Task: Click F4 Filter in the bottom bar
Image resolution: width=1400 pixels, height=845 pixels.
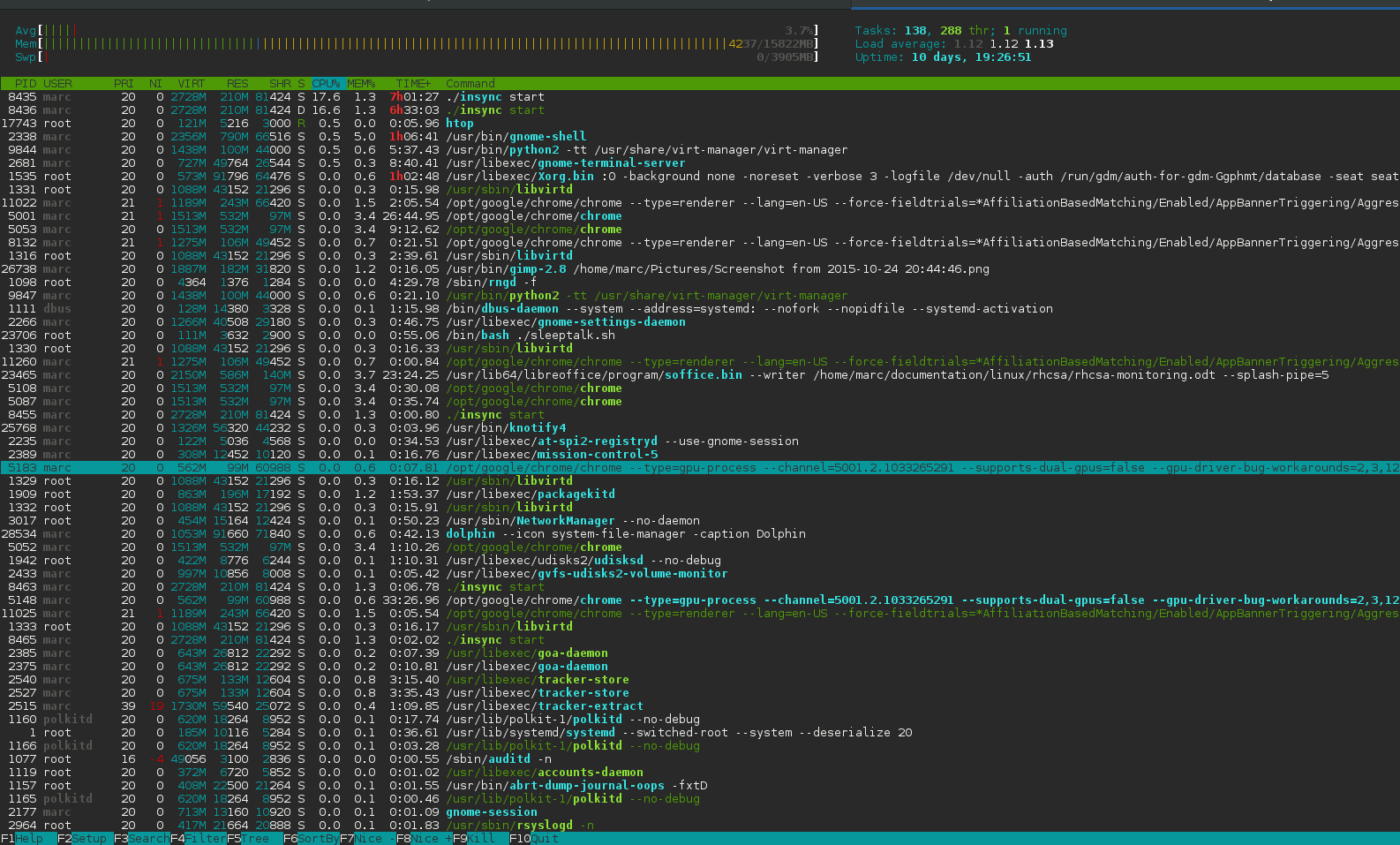Action: pyautogui.click(x=199, y=839)
